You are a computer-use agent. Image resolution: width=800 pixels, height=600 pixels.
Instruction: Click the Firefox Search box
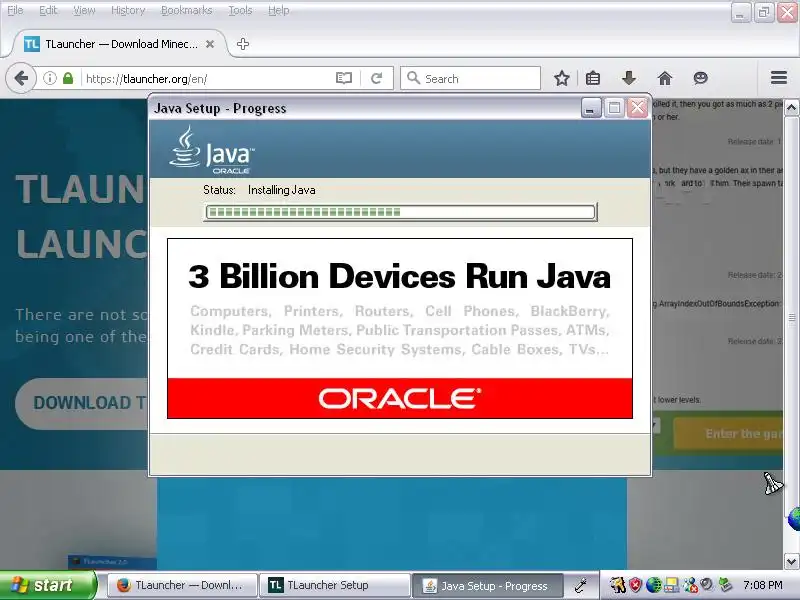470,78
